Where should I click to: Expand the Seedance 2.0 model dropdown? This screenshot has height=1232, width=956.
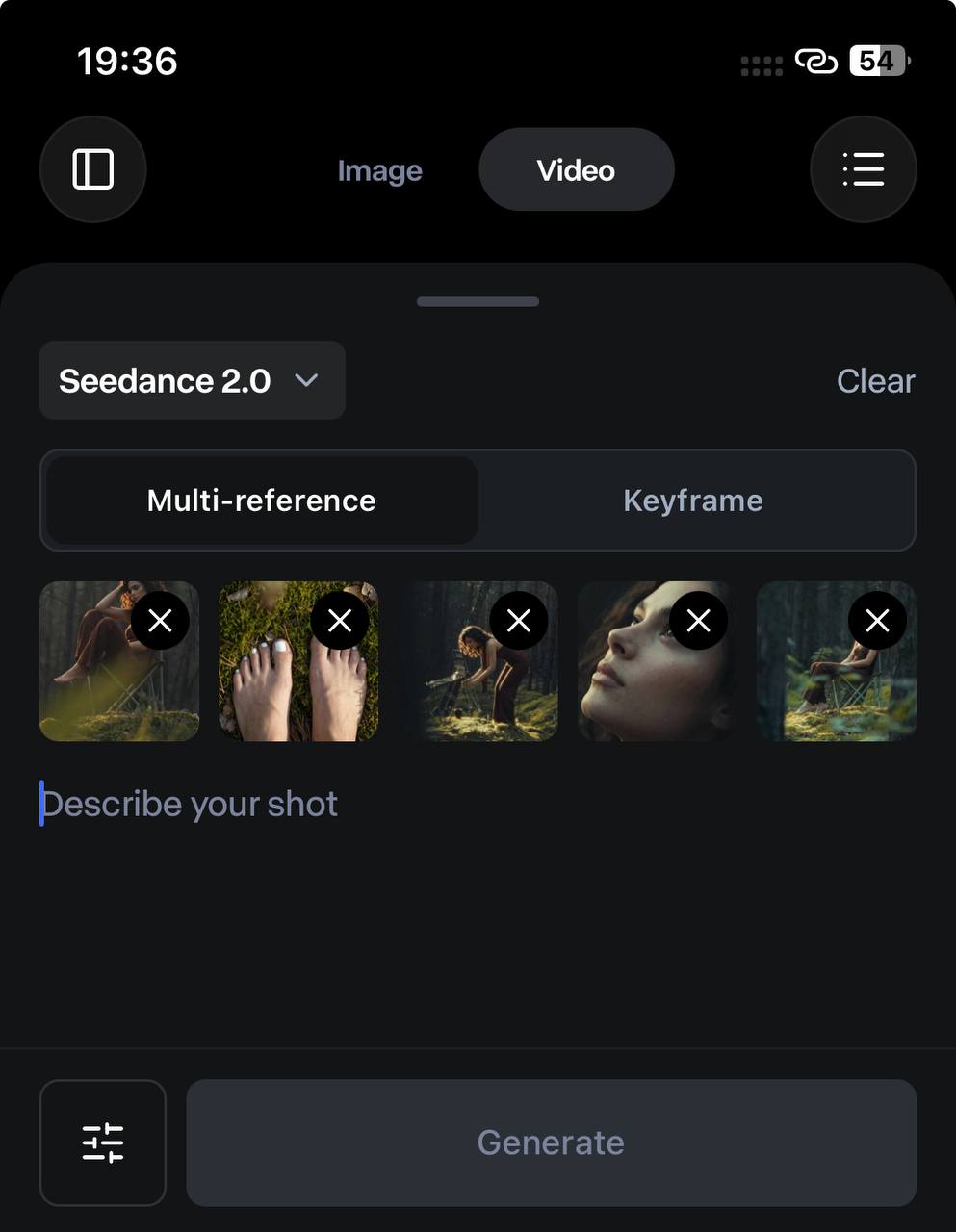[193, 380]
